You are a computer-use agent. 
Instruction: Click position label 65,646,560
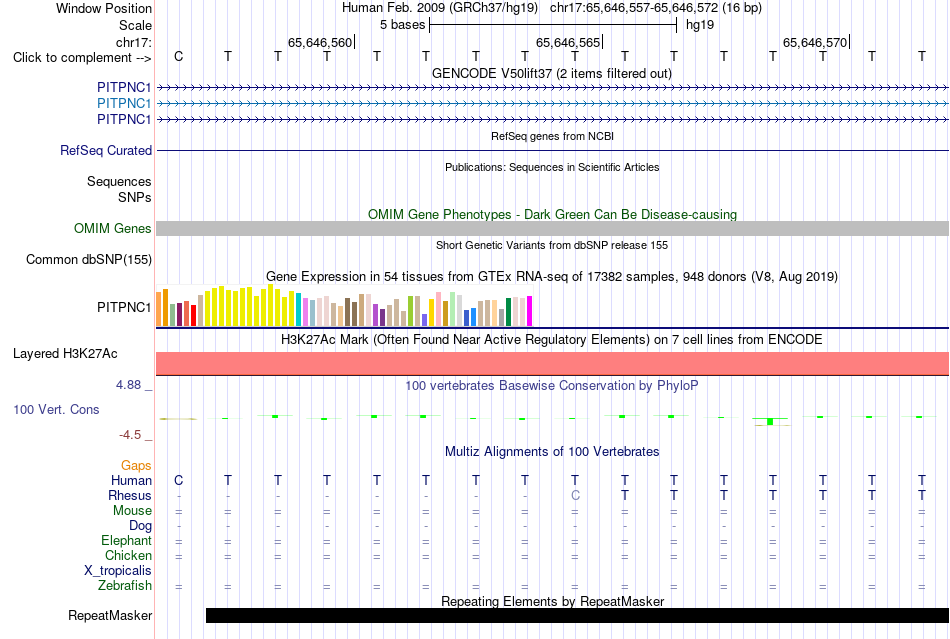pos(320,42)
